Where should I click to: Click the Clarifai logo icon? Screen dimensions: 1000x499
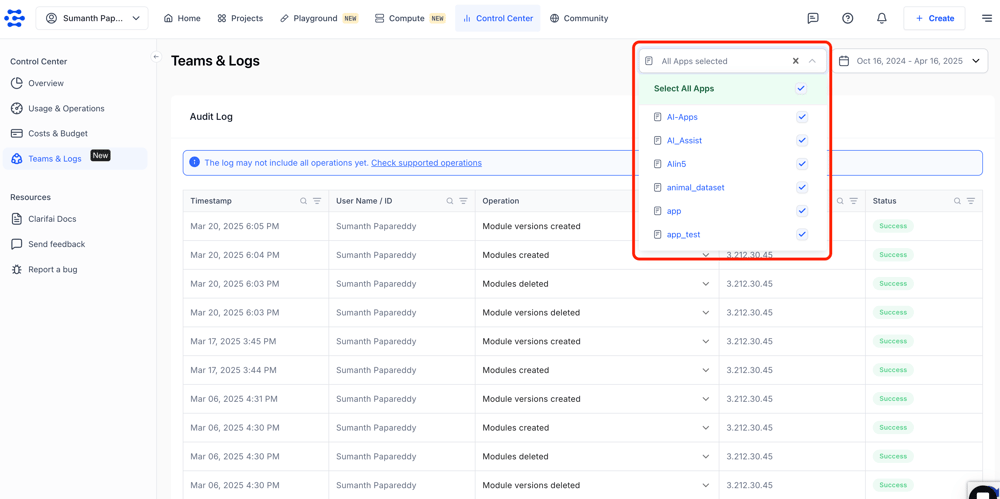14,18
